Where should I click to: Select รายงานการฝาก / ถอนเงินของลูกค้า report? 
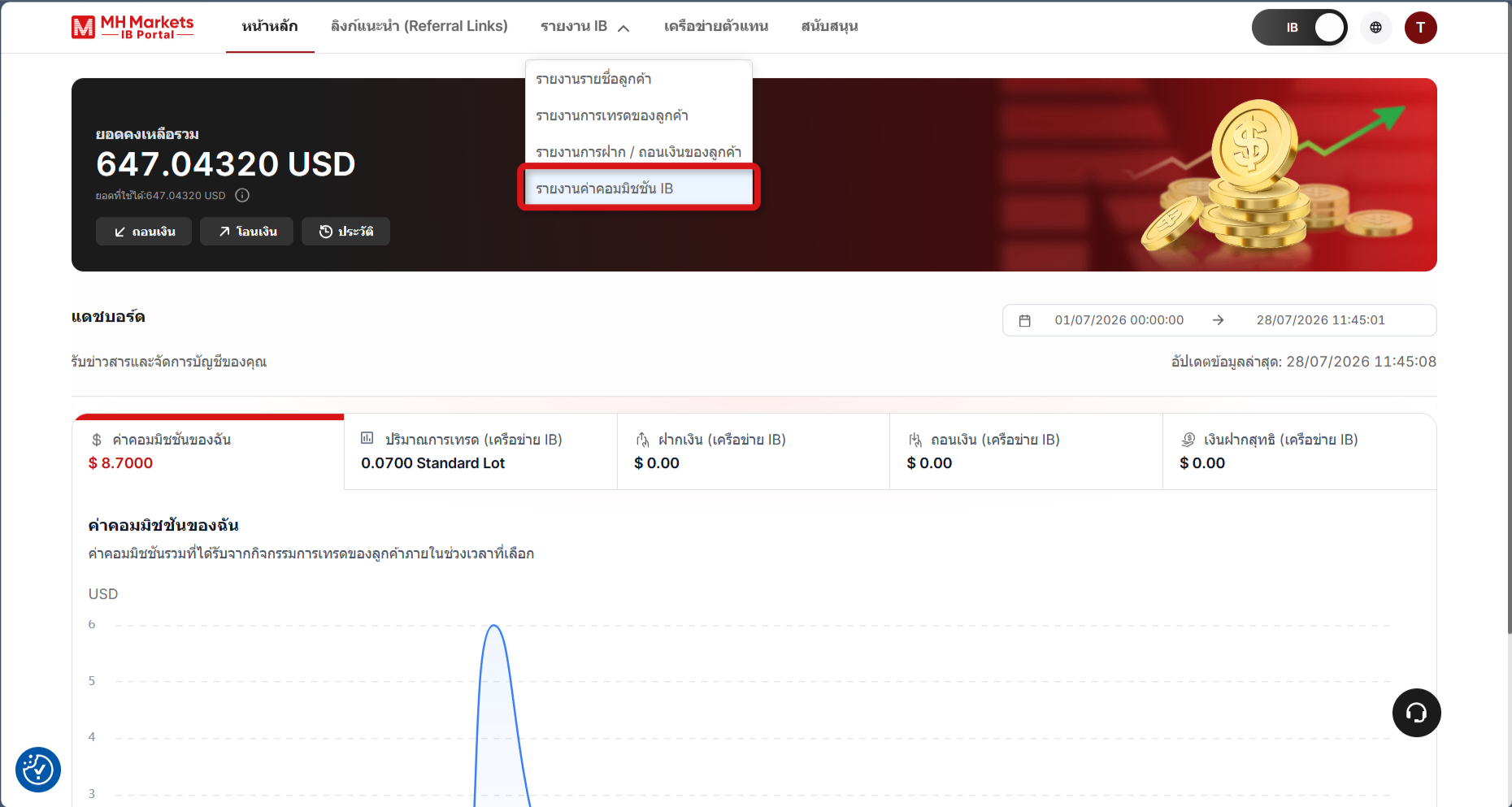(x=639, y=152)
